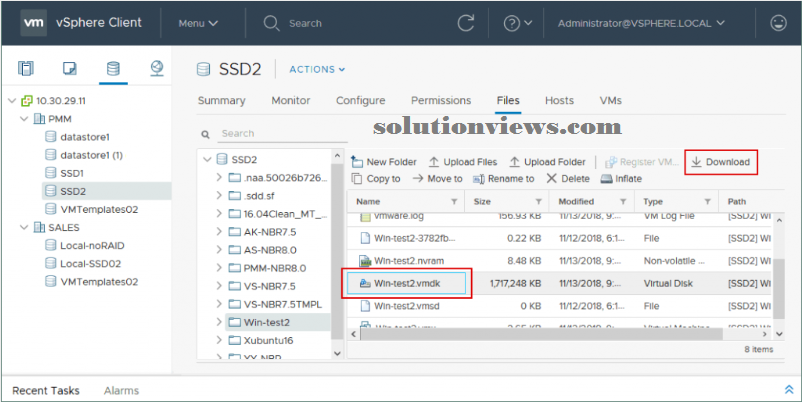Select the Storage inventory icon
This screenshot has width=802, height=402.
click(113, 68)
